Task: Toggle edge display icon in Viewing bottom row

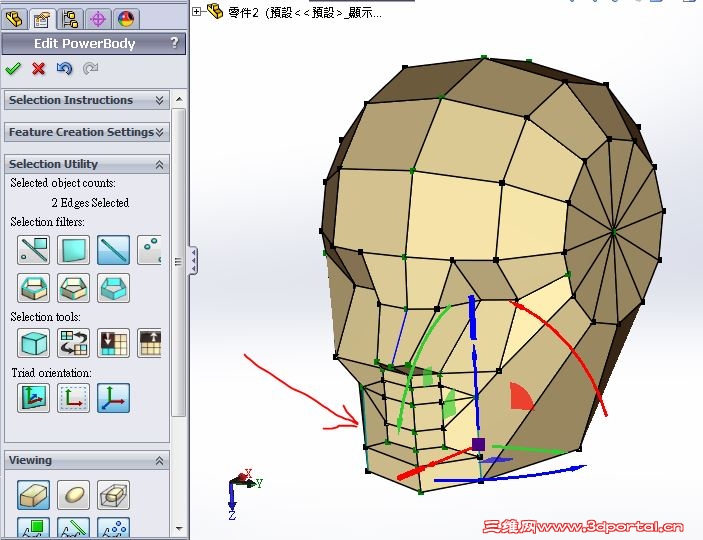Action: (x=74, y=528)
